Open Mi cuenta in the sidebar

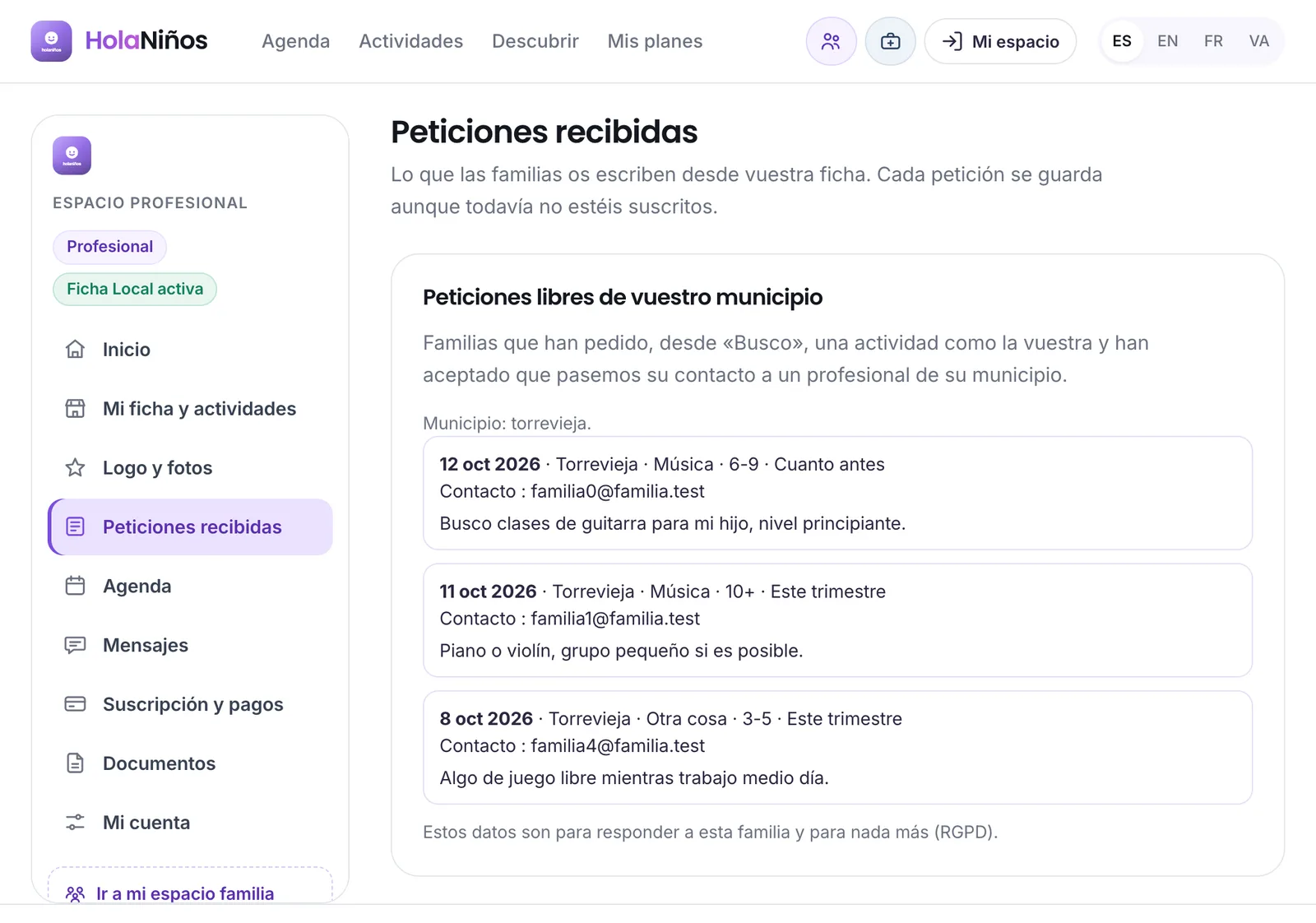tap(190, 823)
